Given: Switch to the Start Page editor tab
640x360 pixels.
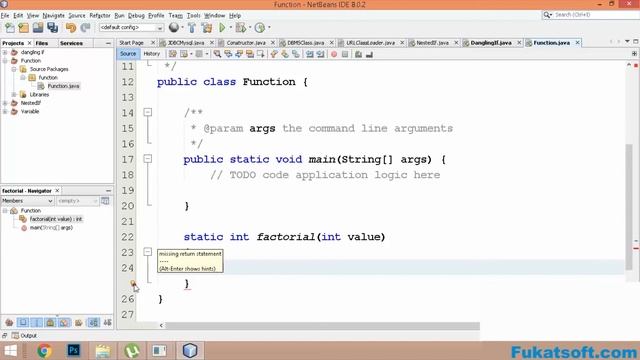Looking at the screenshot, I should click(x=131, y=42).
